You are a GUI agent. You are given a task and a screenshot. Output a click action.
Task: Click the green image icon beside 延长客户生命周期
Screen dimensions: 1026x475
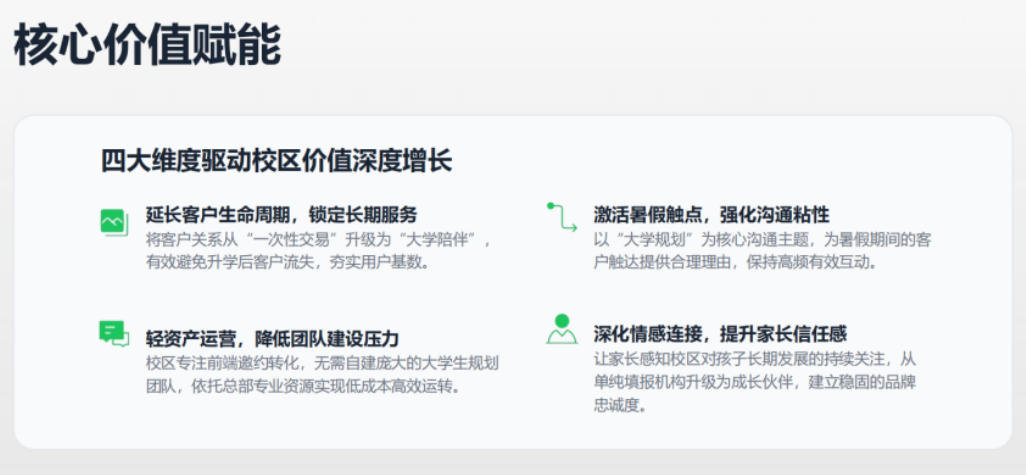coord(114,222)
